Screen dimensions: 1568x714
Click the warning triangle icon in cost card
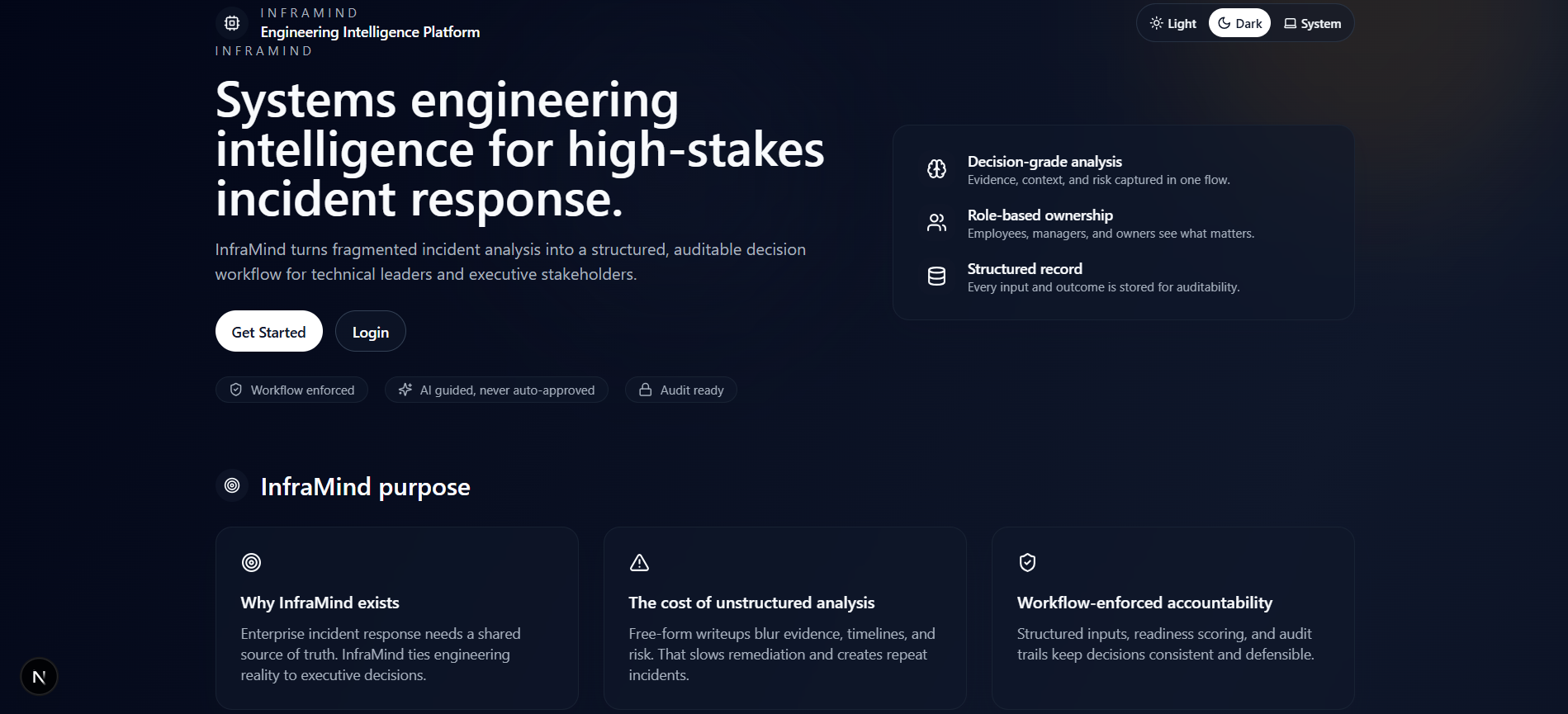tap(639, 562)
